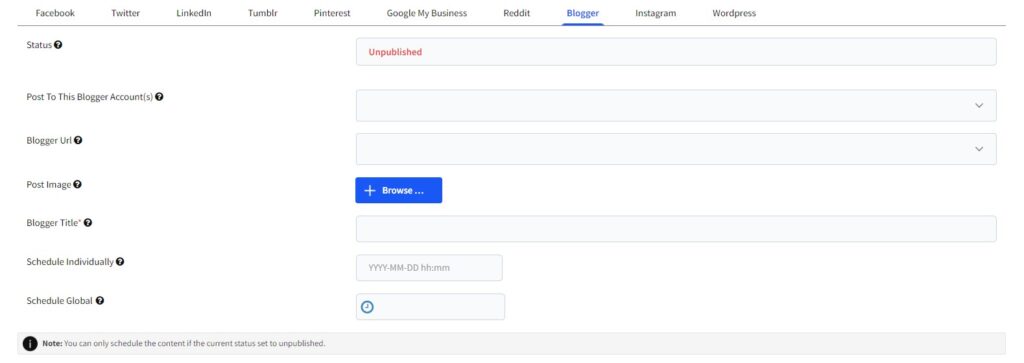Switch to the Facebook tab
The width and height of the screenshot is (1024, 363).
click(55, 13)
